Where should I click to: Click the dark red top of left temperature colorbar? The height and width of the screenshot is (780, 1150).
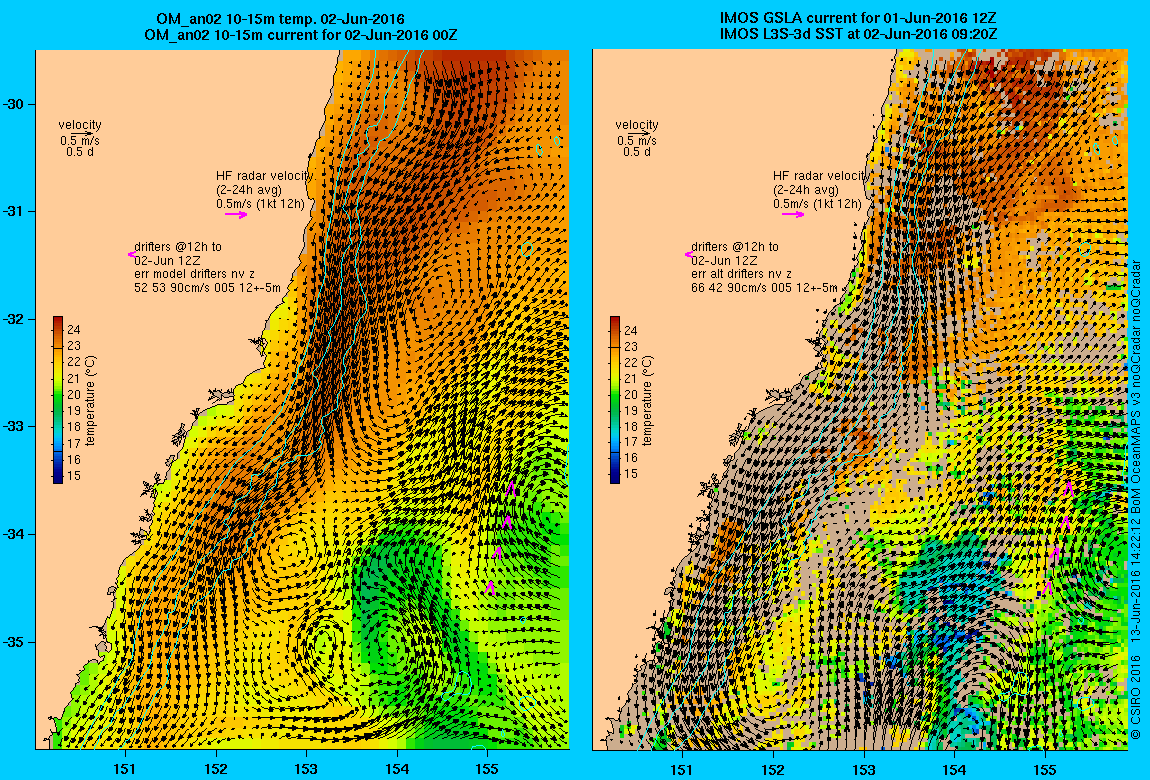click(58, 323)
